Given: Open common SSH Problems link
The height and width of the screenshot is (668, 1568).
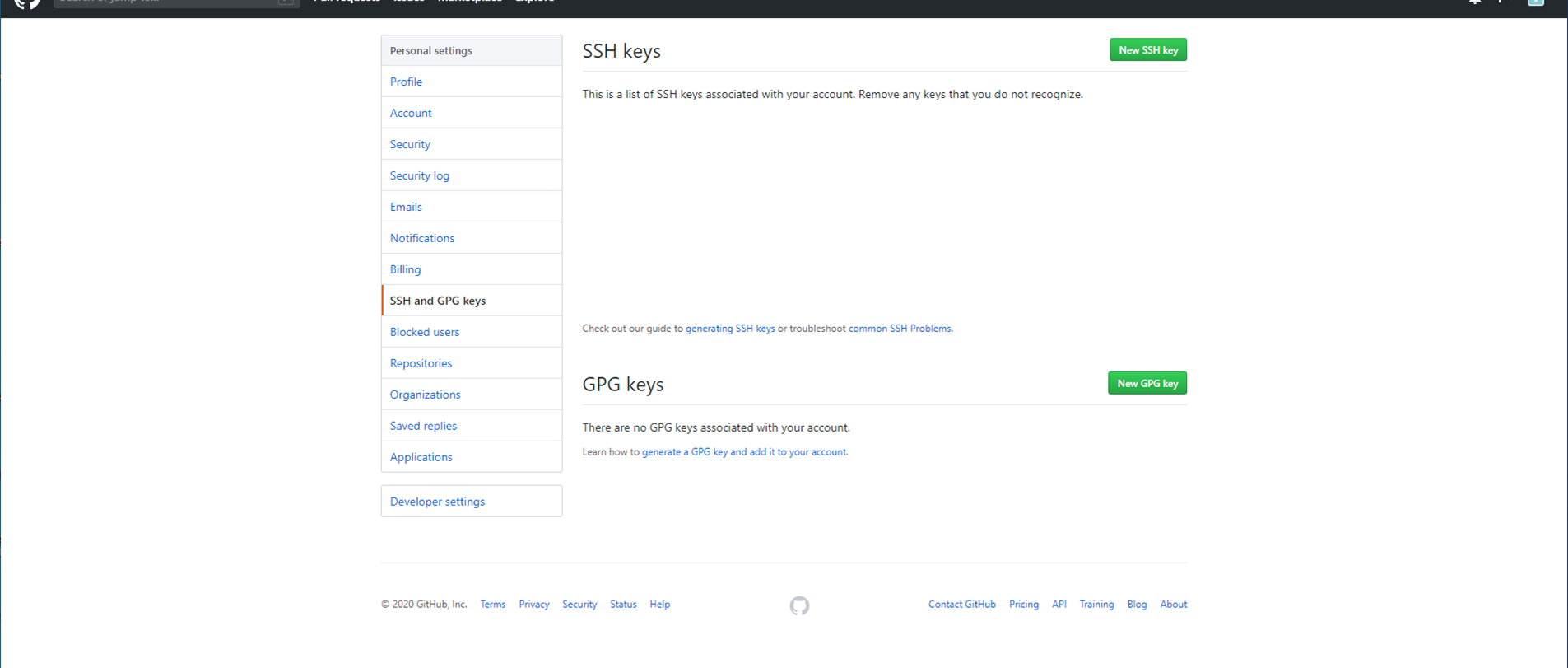Looking at the screenshot, I should 900,329.
